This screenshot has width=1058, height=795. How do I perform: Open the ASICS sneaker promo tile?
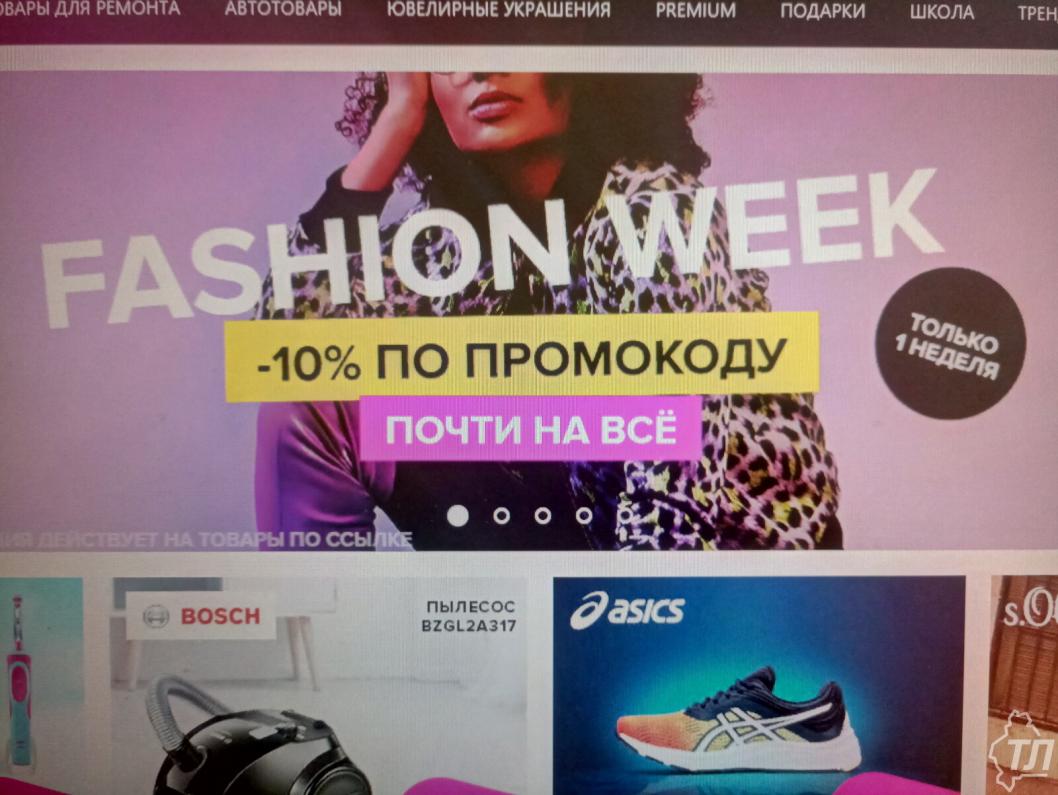click(759, 686)
